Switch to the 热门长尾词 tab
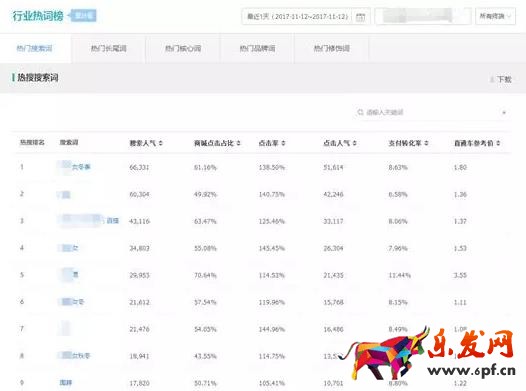 tap(108, 49)
